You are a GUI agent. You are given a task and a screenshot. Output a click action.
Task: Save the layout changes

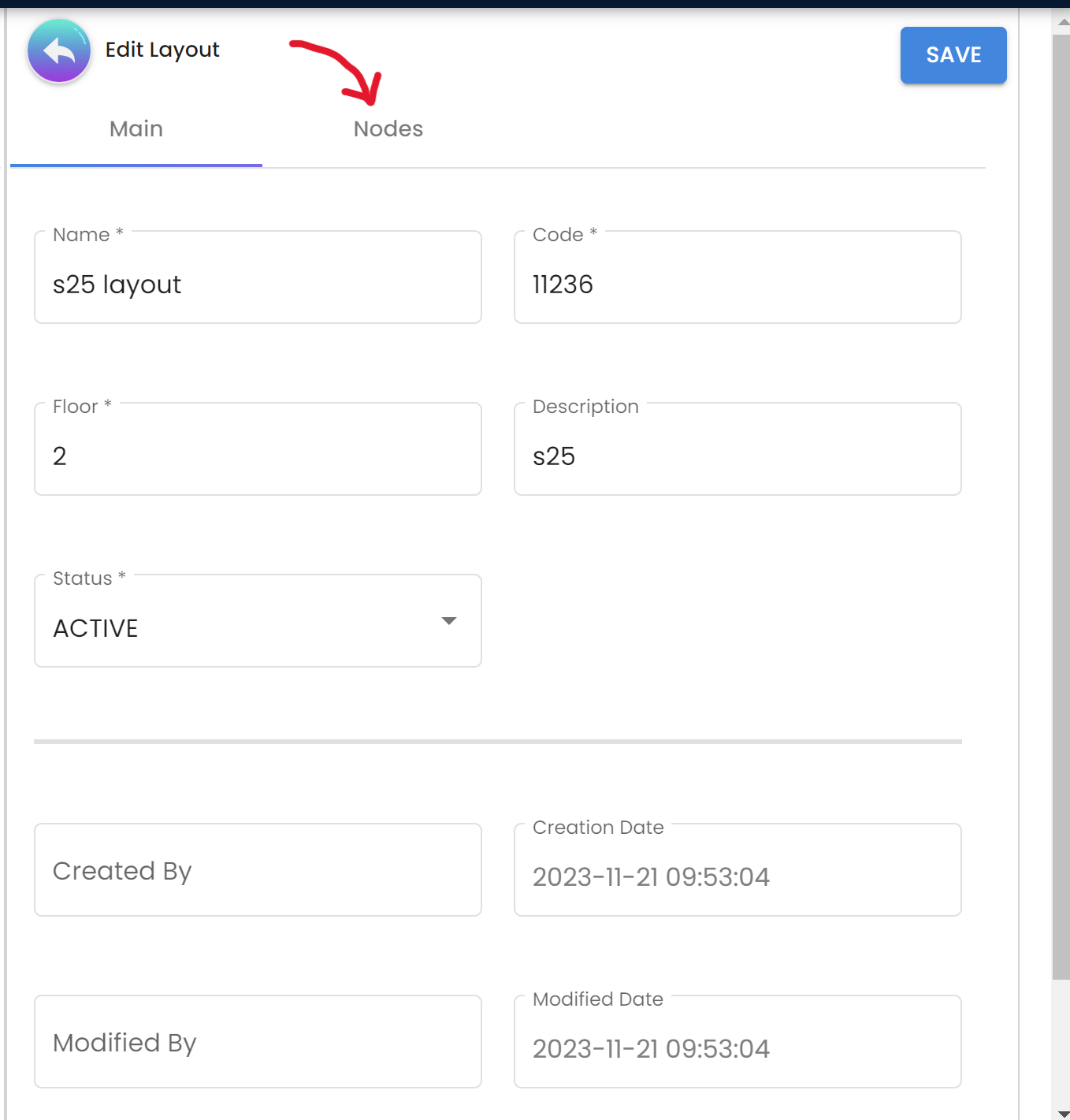pyautogui.click(x=953, y=55)
